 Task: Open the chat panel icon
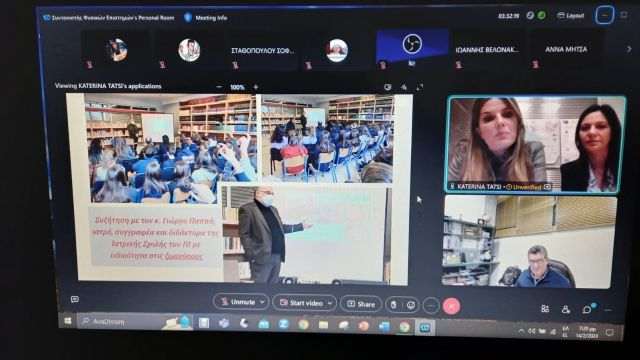[x=587, y=309]
